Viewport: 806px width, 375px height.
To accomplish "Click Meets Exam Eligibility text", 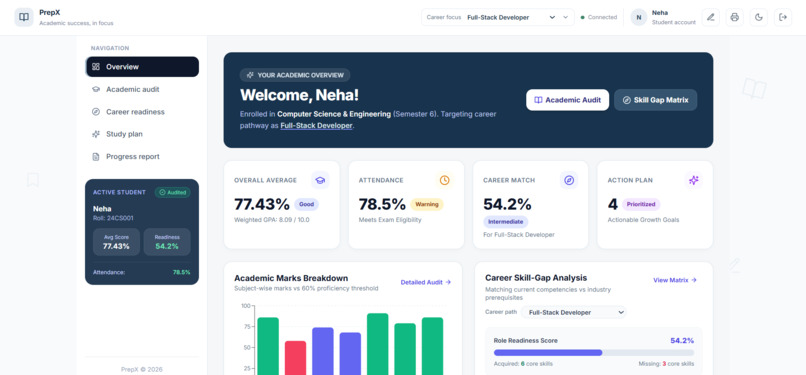I will 390,220.
